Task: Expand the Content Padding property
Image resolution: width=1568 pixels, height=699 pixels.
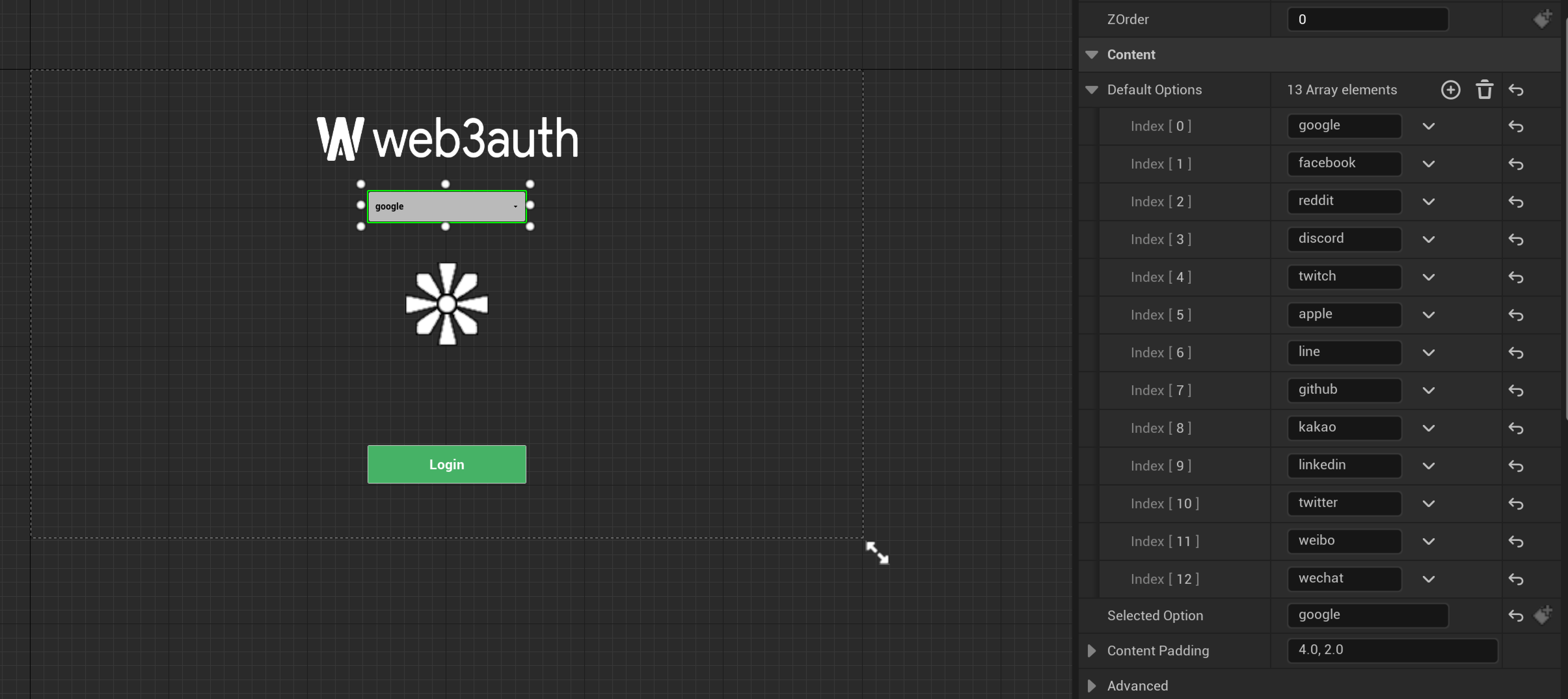Action: [1091, 650]
